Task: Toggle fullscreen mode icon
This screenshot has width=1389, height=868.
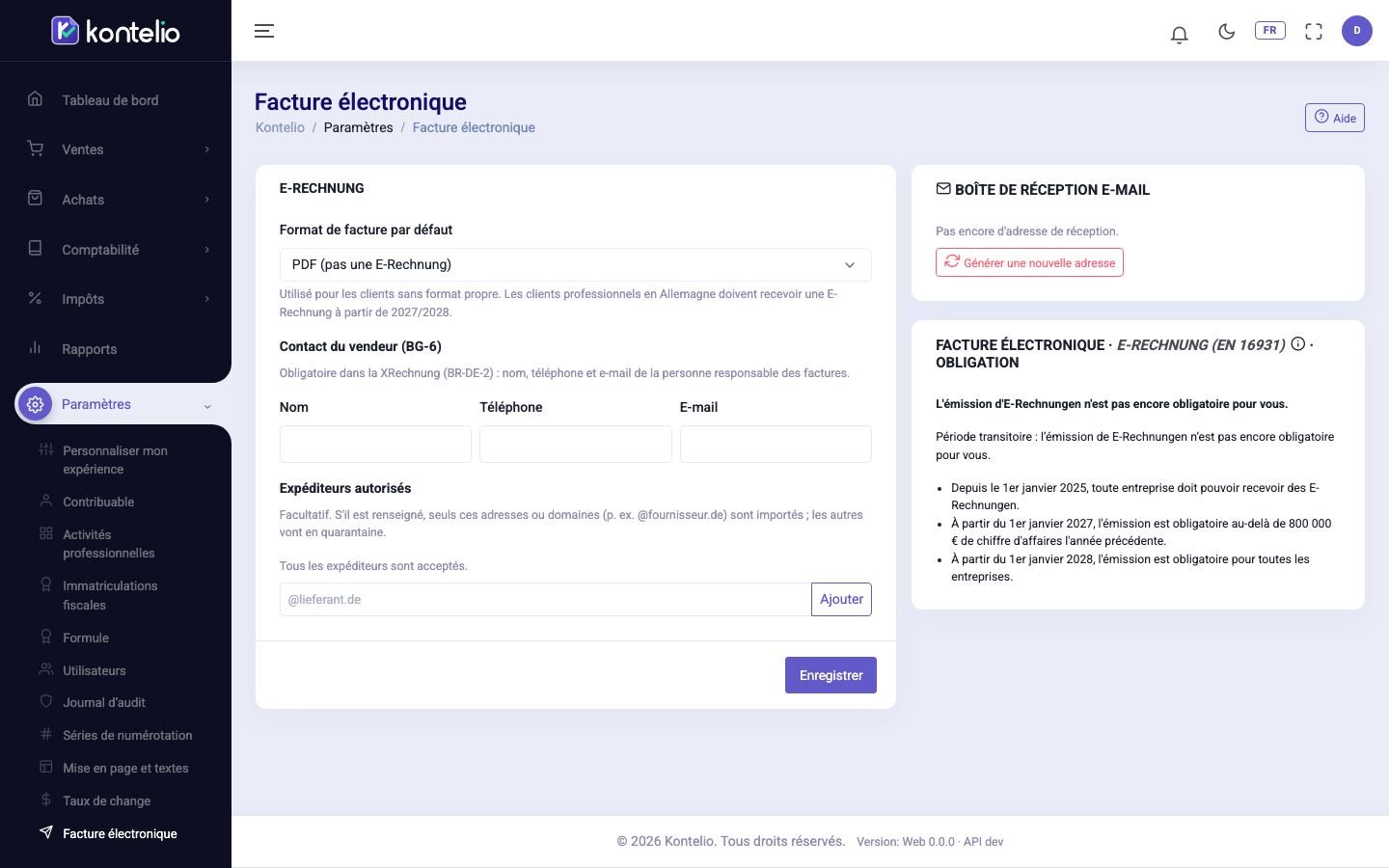Action: pyautogui.click(x=1314, y=31)
